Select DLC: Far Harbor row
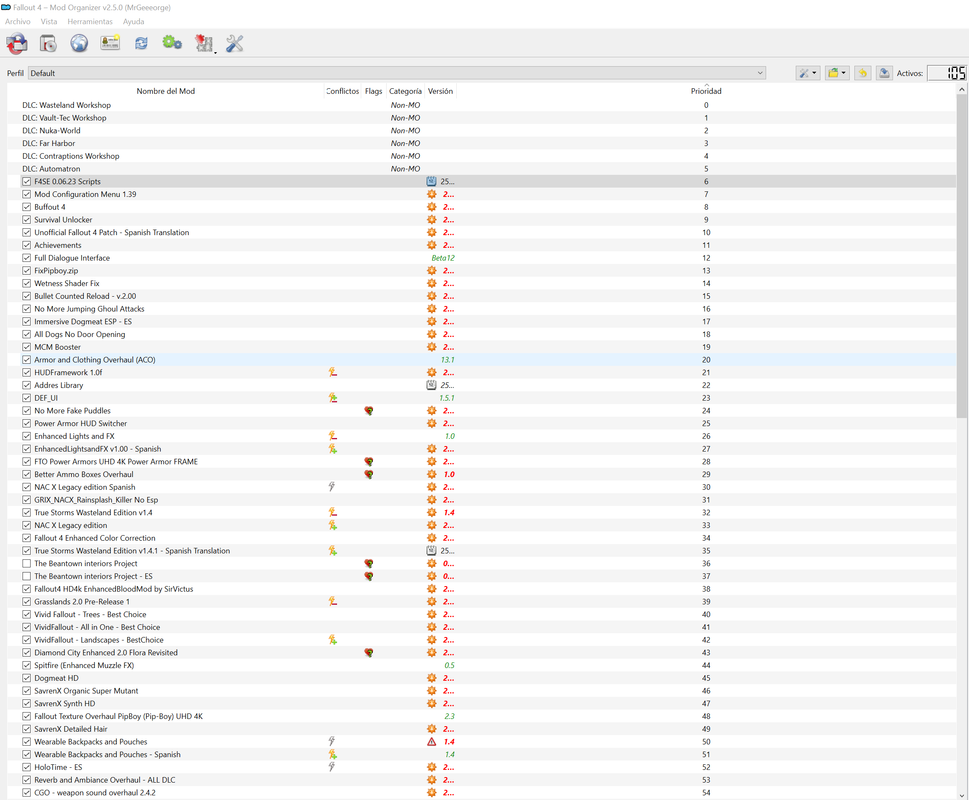The image size is (969, 800). [481, 143]
